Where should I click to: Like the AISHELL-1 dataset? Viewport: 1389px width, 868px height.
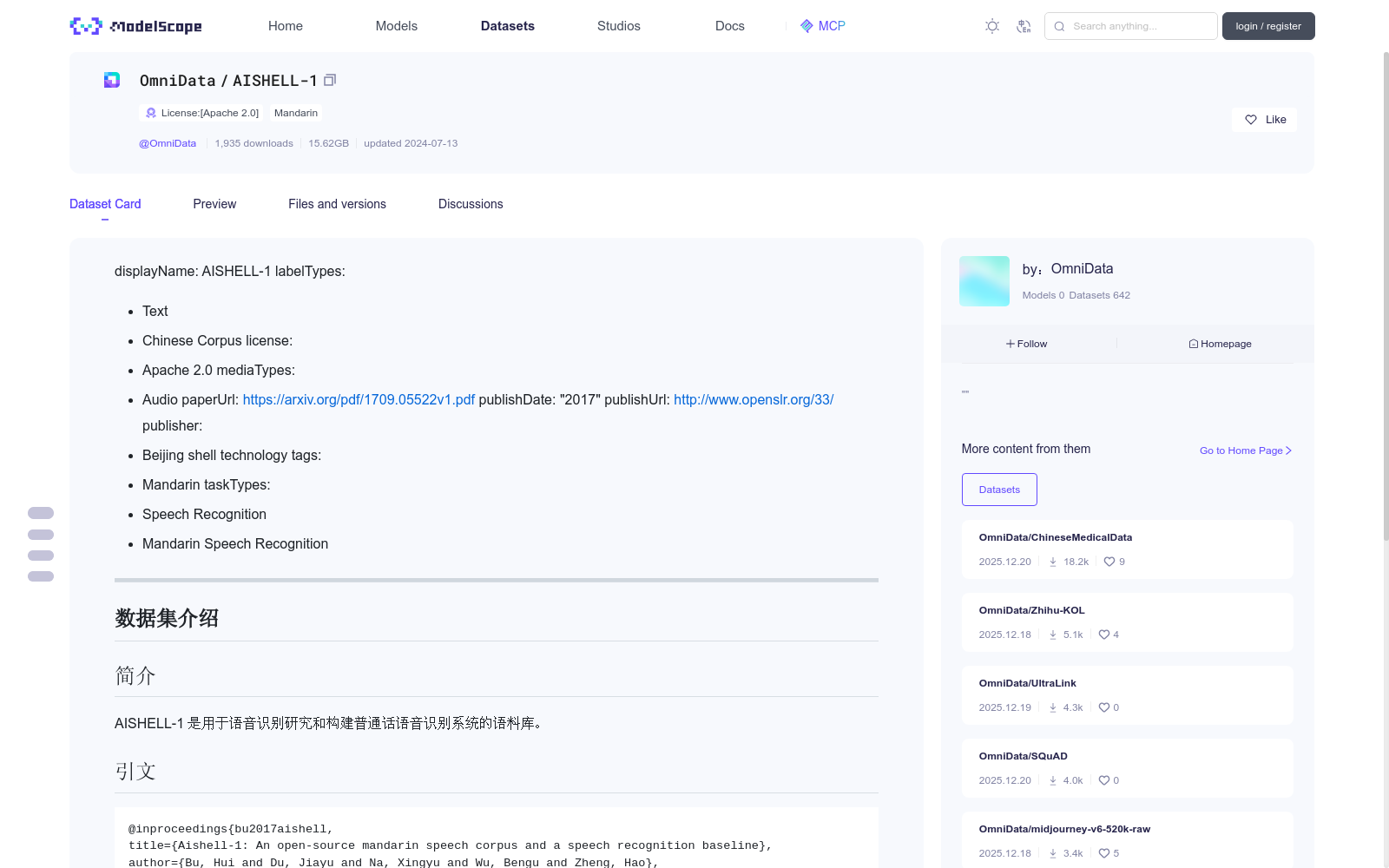1264,120
